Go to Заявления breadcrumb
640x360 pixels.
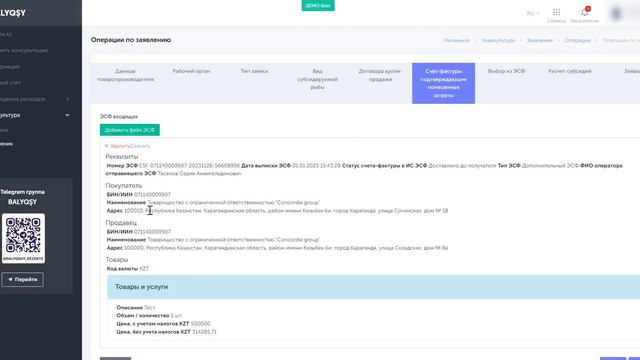540,40
